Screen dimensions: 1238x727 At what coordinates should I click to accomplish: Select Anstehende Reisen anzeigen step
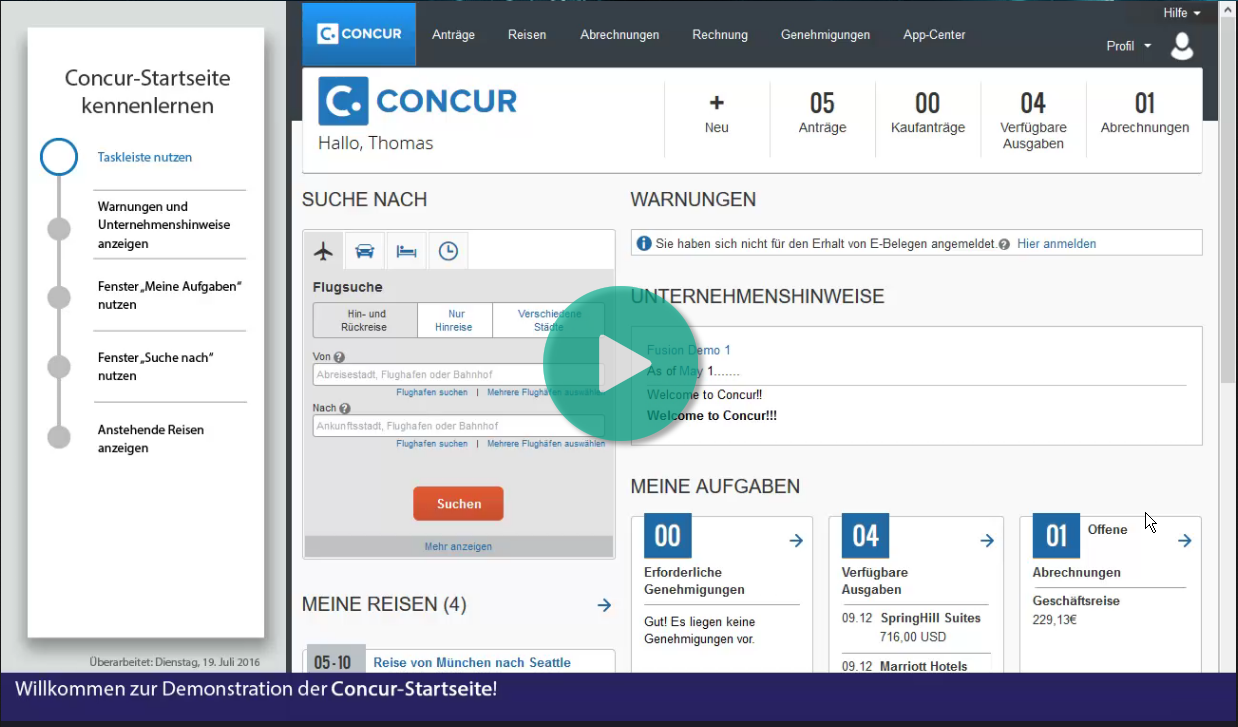coord(151,439)
